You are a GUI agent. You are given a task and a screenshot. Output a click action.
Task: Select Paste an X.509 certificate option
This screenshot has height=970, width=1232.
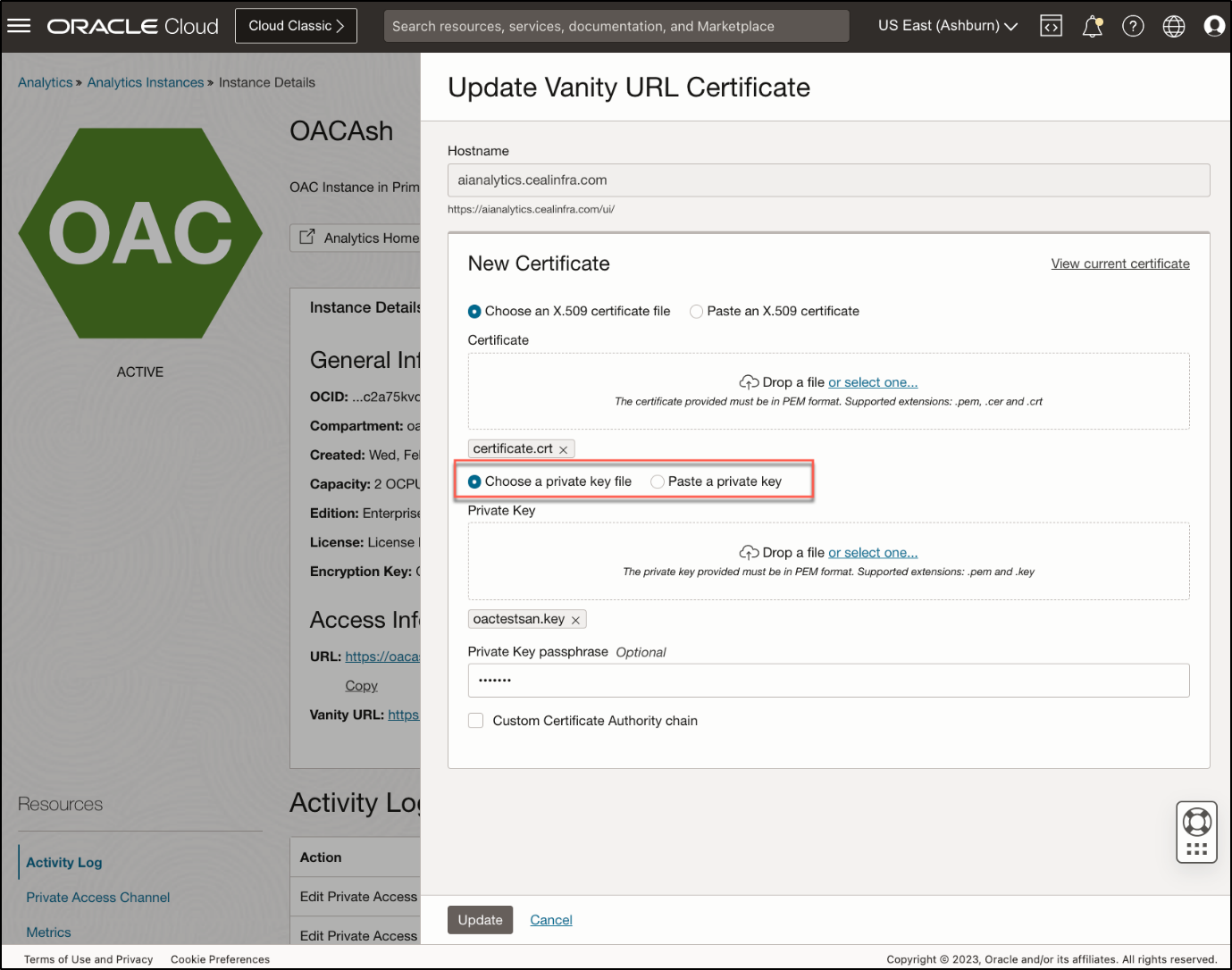click(696, 311)
